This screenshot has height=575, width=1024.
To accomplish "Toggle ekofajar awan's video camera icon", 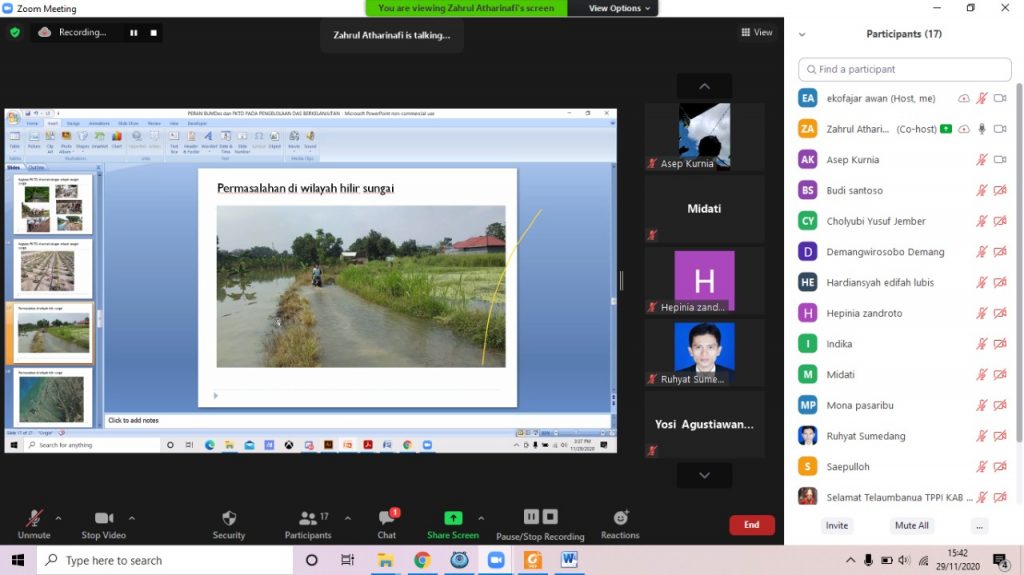I will tap(1000, 98).
